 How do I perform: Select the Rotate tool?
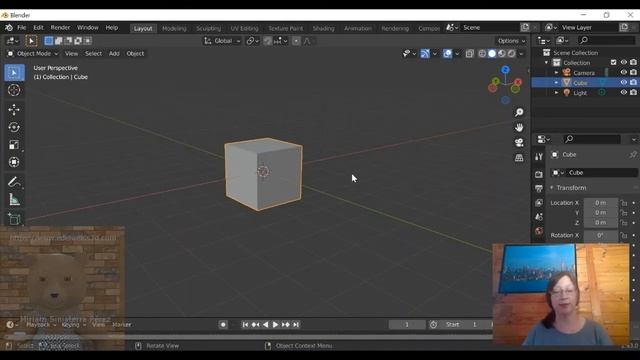point(14,127)
